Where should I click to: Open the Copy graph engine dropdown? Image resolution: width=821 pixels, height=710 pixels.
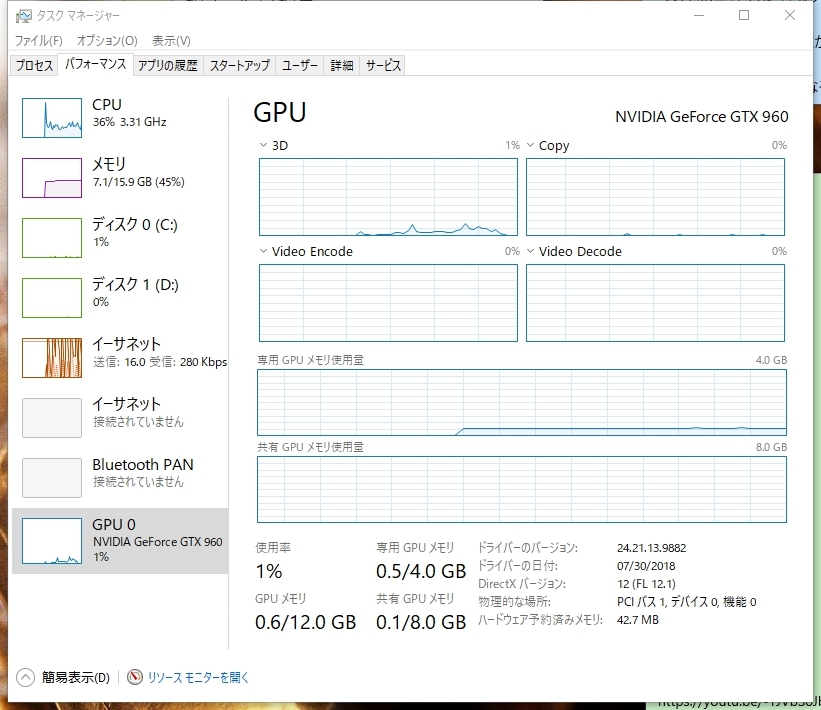click(531, 146)
